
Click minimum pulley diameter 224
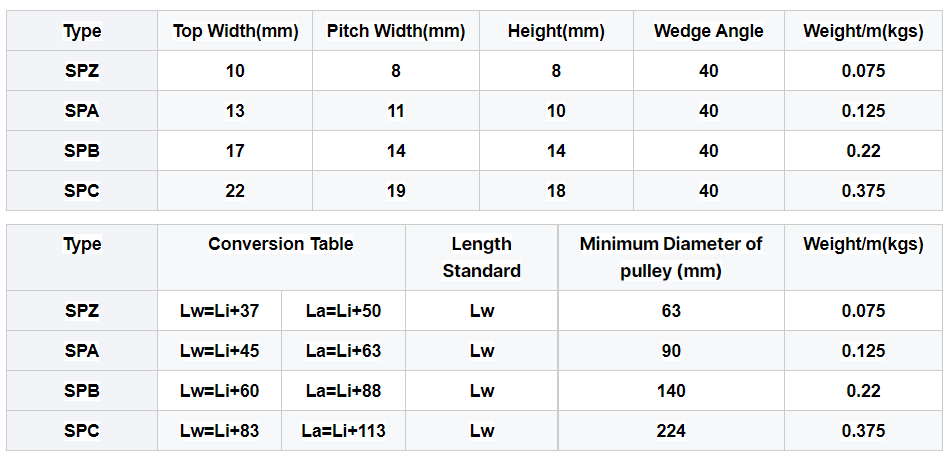[671, 430]
